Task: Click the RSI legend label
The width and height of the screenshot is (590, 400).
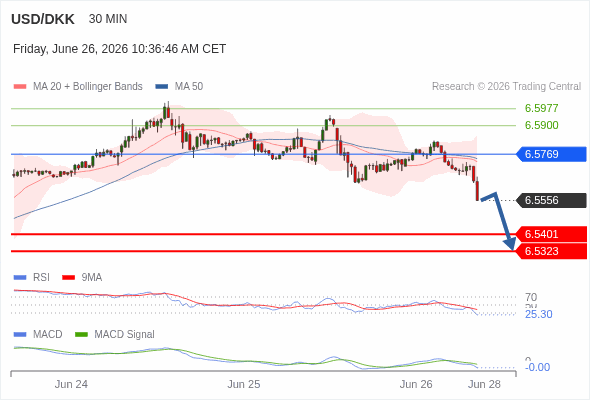Action: click(41, 277)
